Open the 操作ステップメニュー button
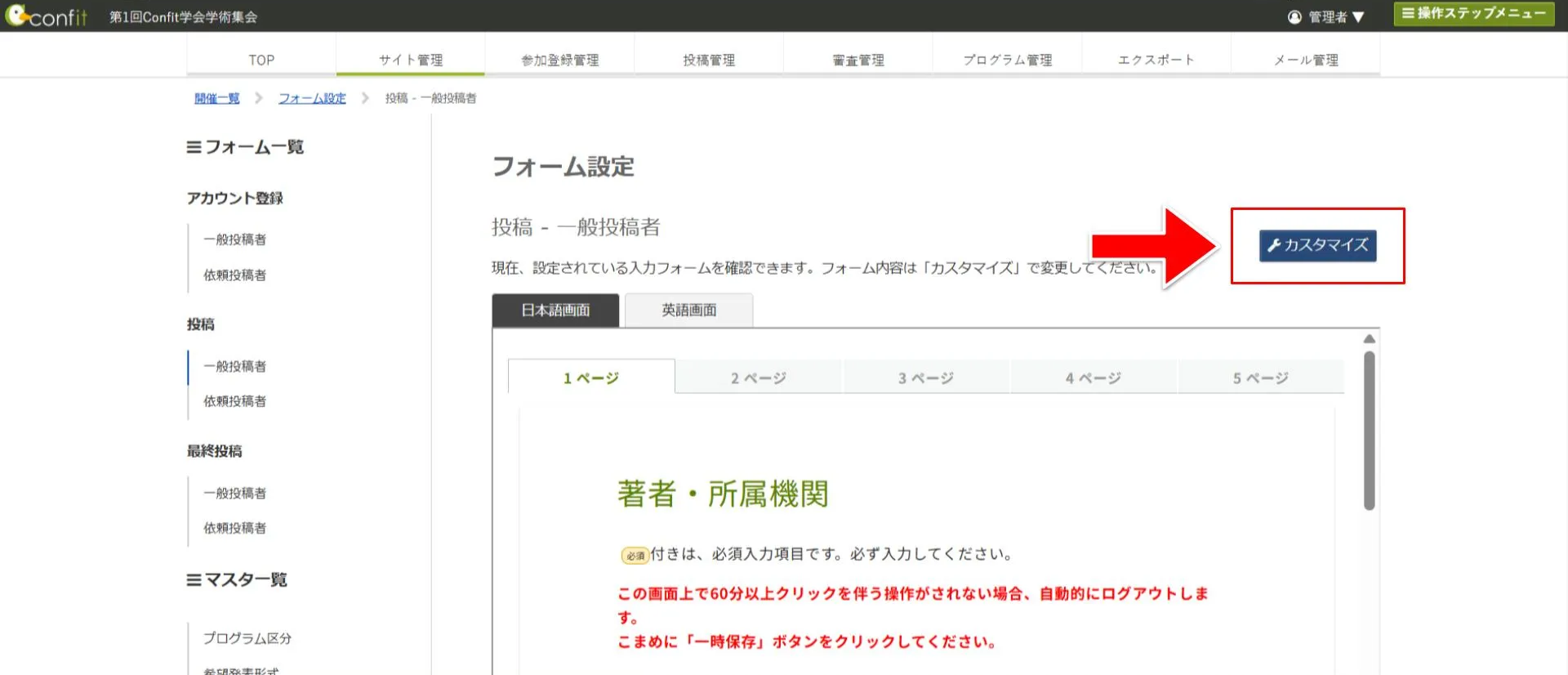This screenshot has width=1568, height=675. [1474, 14]
